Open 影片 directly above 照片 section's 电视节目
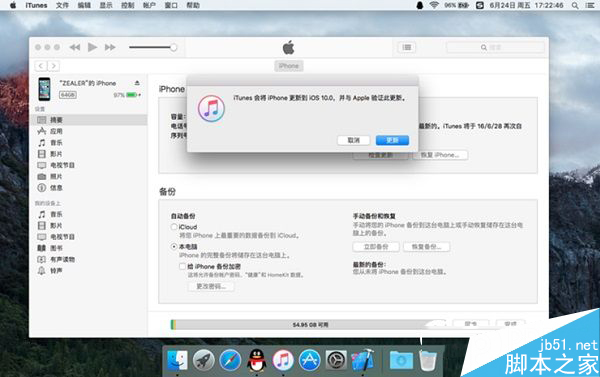Screen dimensions: 600x377 [88, 154]
